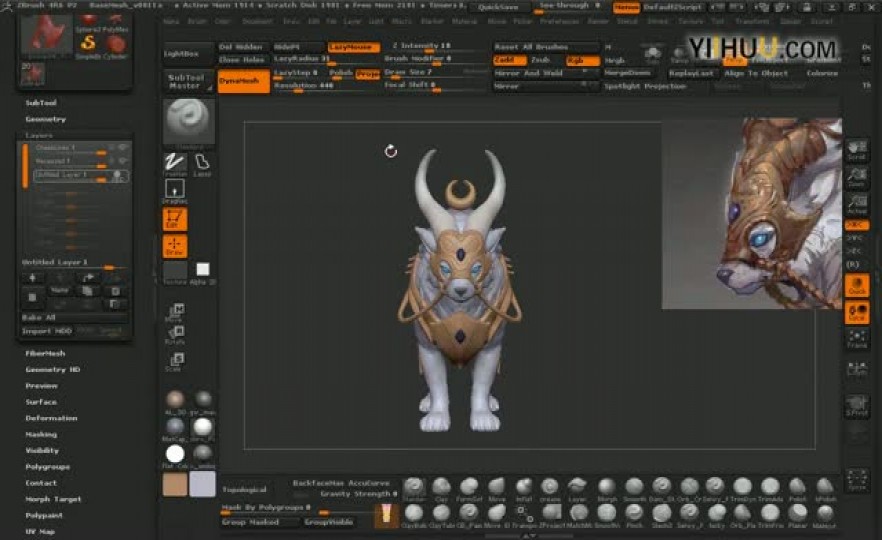This screenshot has width=882, height=540.
Task: Expand the Geometry palette
Action: [x=46, y=119]
